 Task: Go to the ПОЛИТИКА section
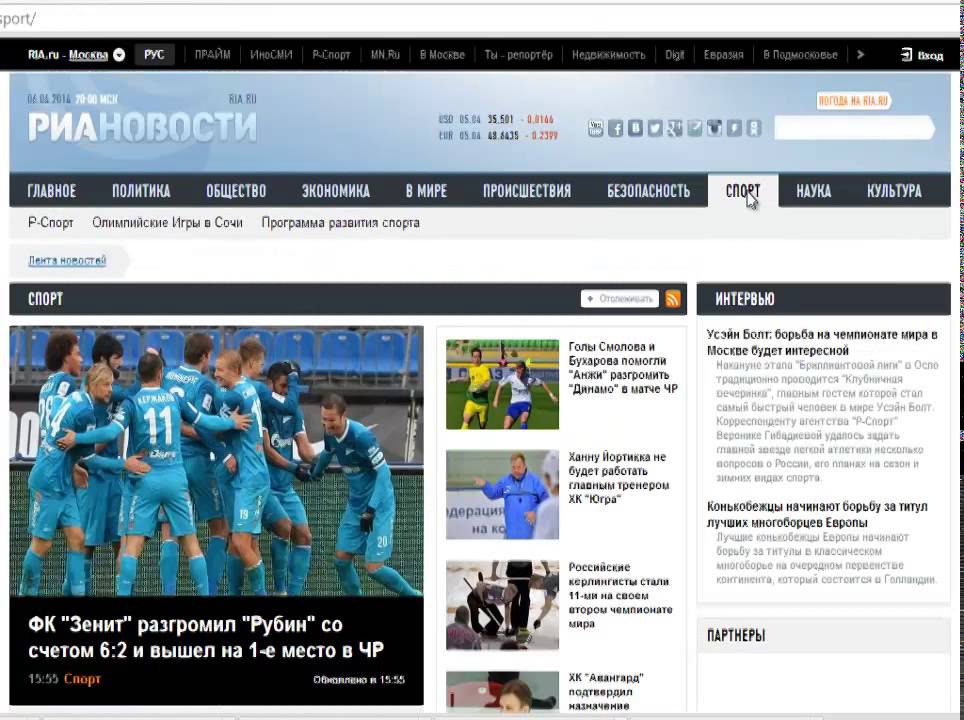[x=141, y=191]
